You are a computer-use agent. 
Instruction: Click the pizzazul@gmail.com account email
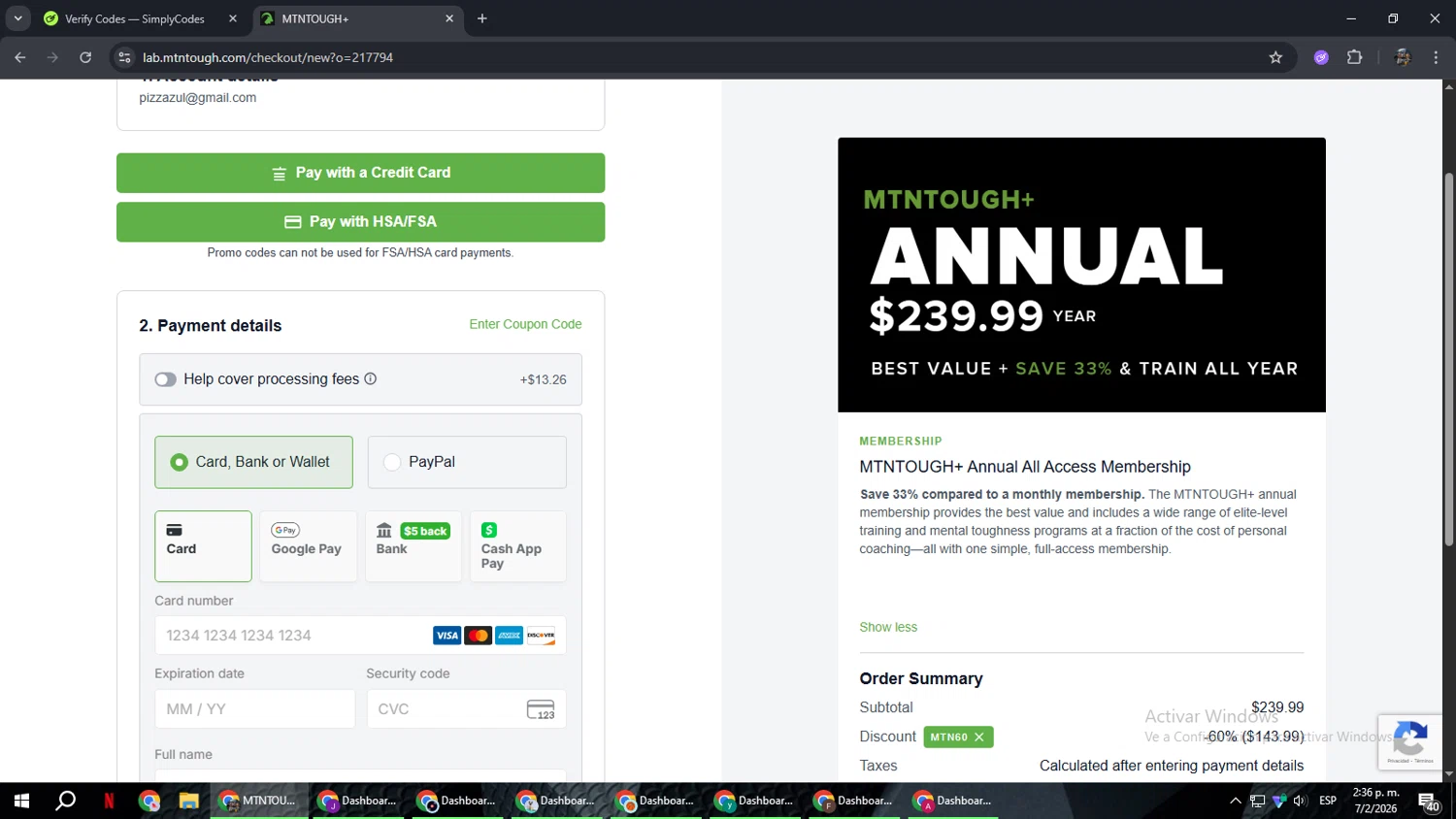click(198, 98)
